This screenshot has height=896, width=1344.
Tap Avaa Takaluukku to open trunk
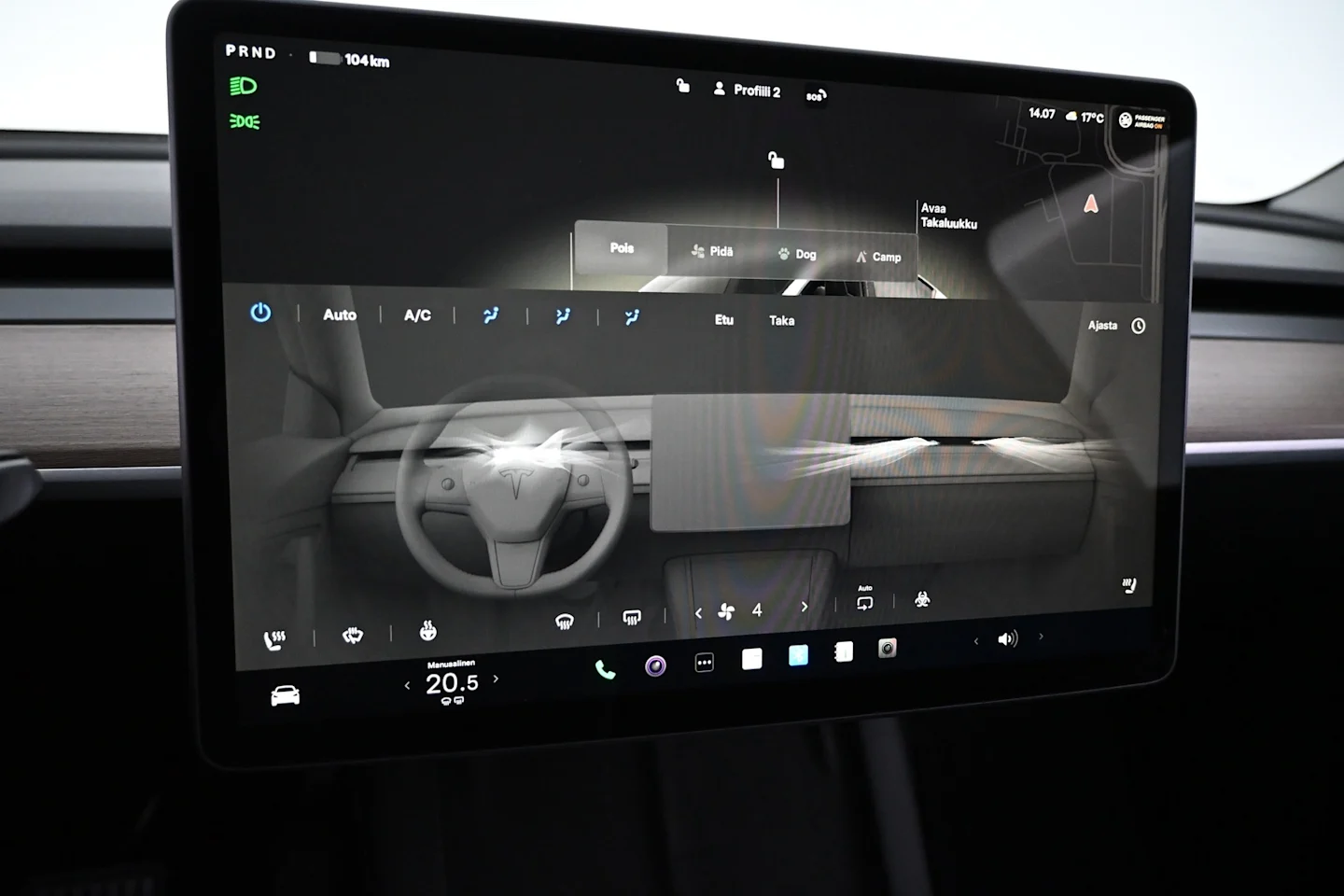[948, 216]
